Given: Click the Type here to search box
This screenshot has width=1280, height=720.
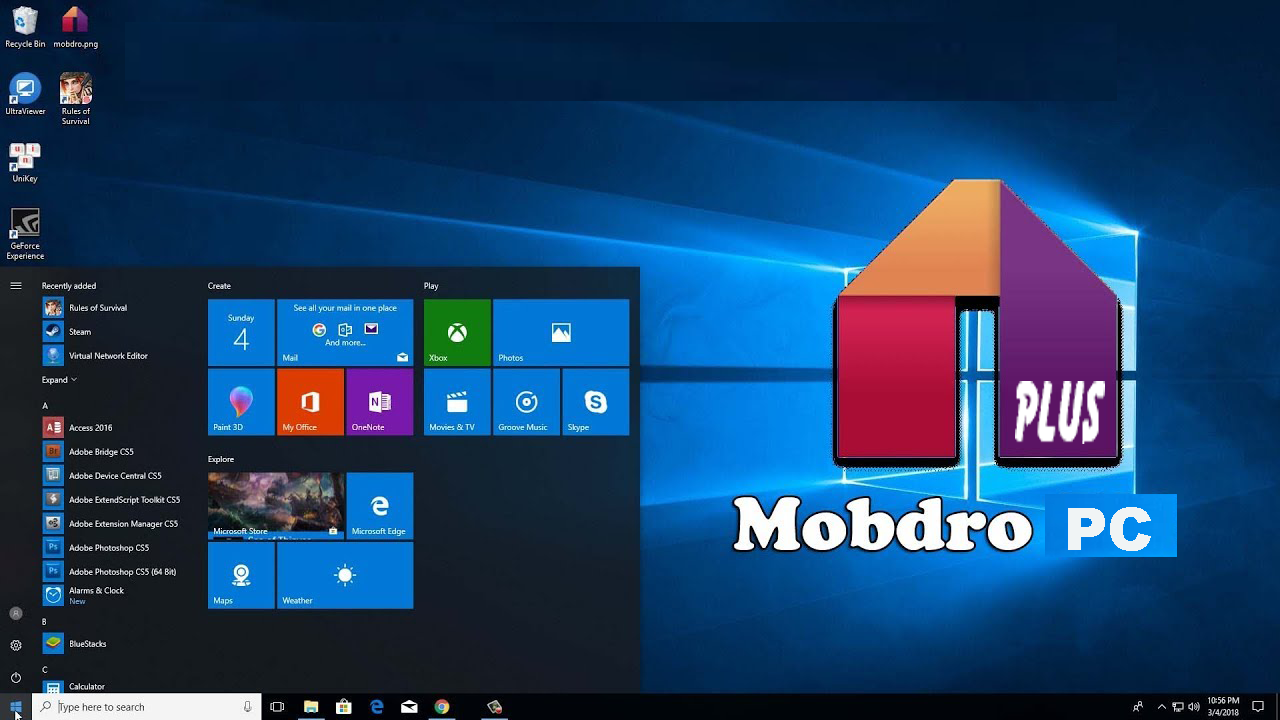Looking at the screenshot, I should click(x=147, y=707).
